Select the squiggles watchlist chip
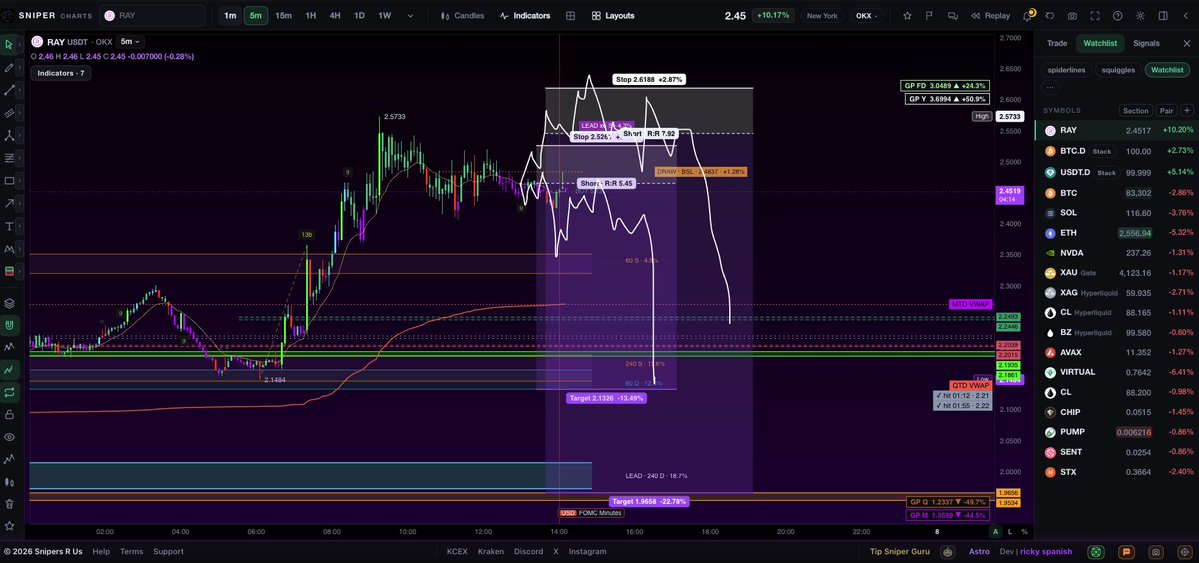This screenshot has width=1199, height=563. (x=1117, y=70)
